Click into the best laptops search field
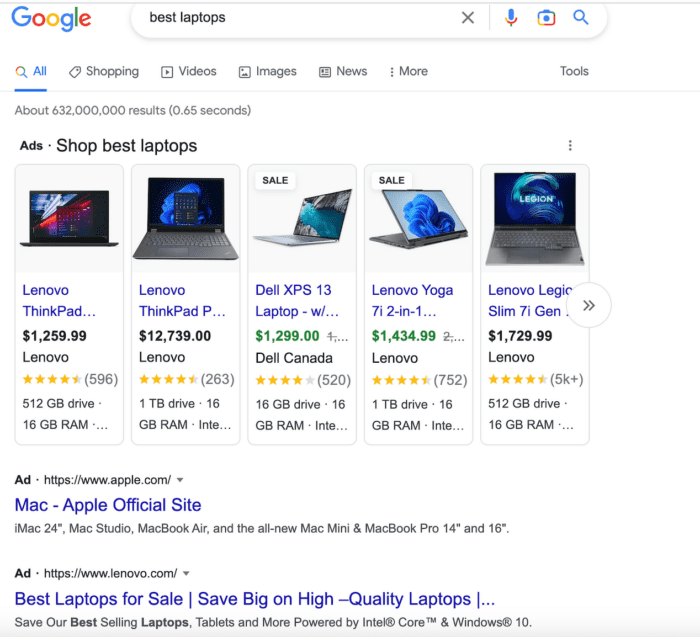 coord(299,18)
